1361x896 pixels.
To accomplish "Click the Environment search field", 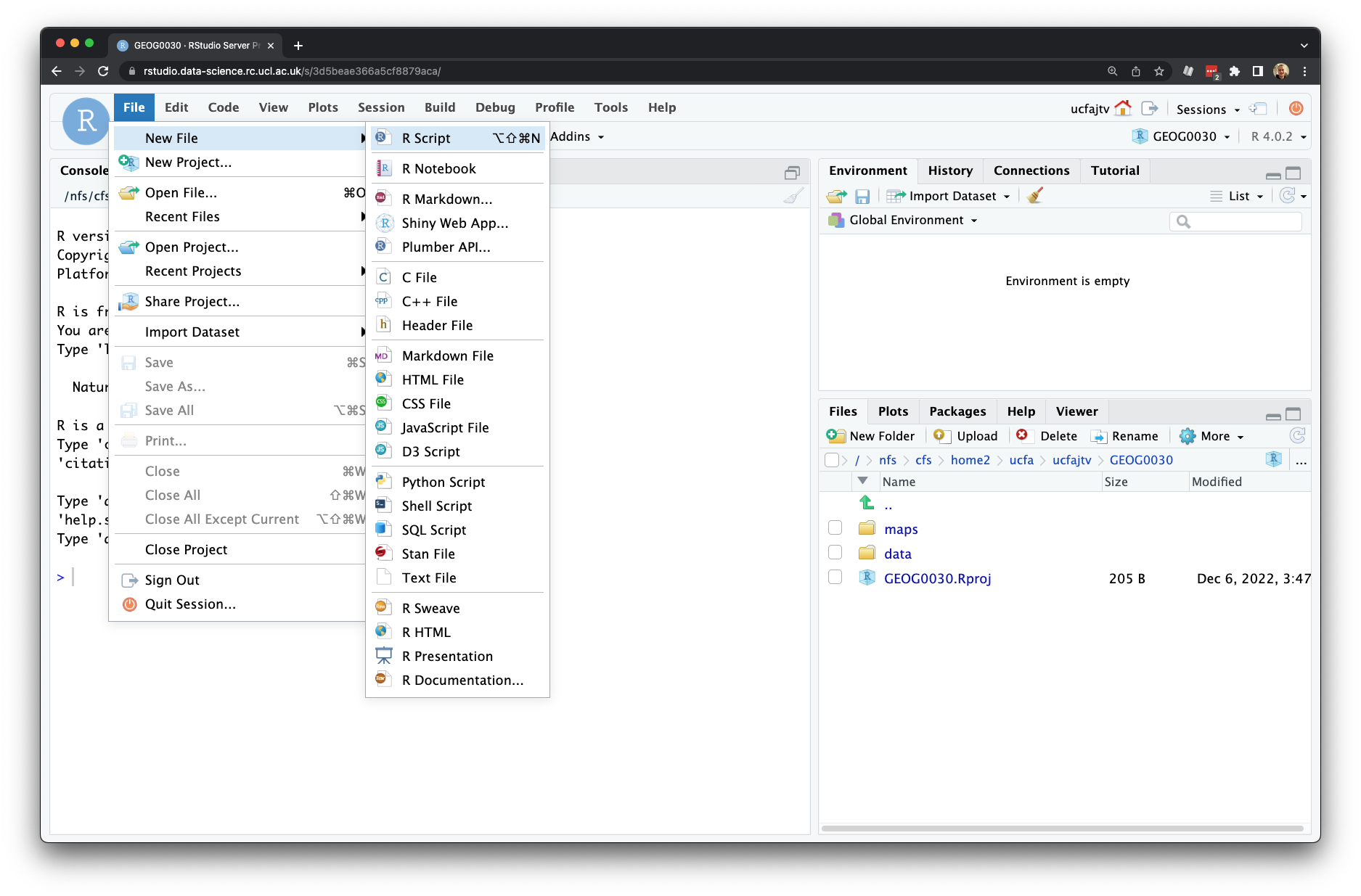I will pos(1235,221).
